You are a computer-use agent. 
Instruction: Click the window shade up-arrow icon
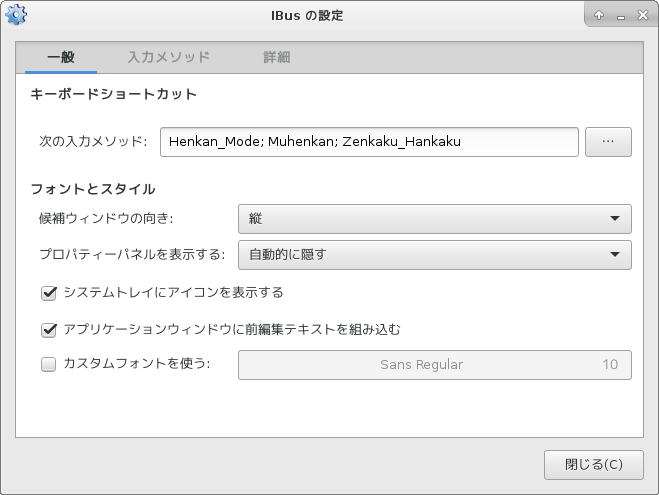pos(599,16)
